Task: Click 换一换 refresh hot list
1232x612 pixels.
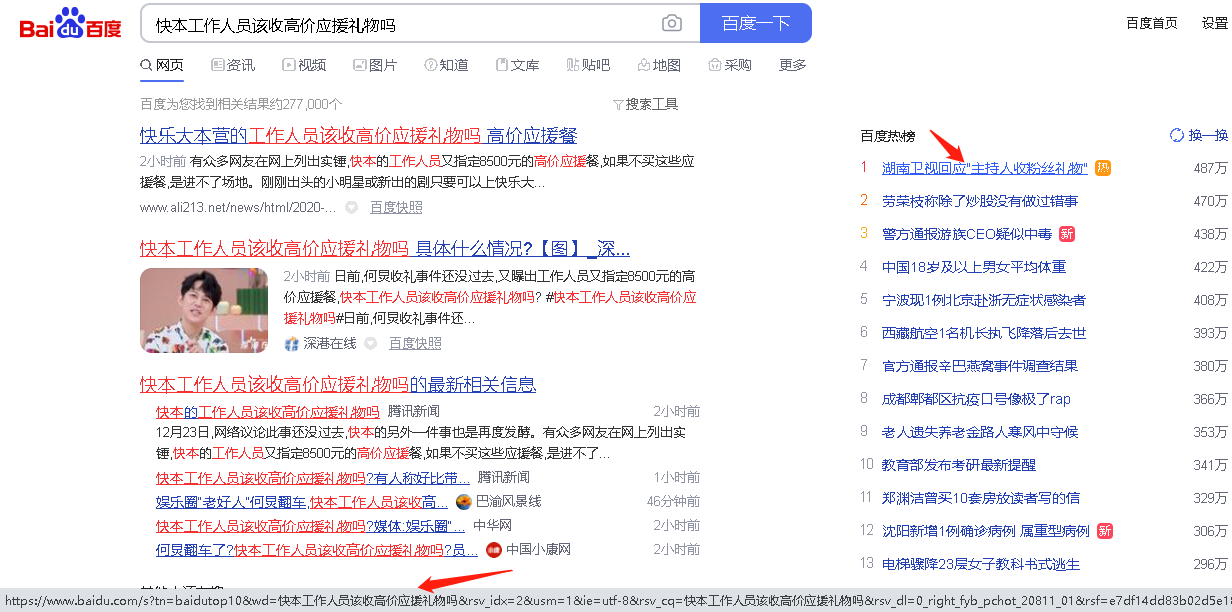Action: point(1207,135)
